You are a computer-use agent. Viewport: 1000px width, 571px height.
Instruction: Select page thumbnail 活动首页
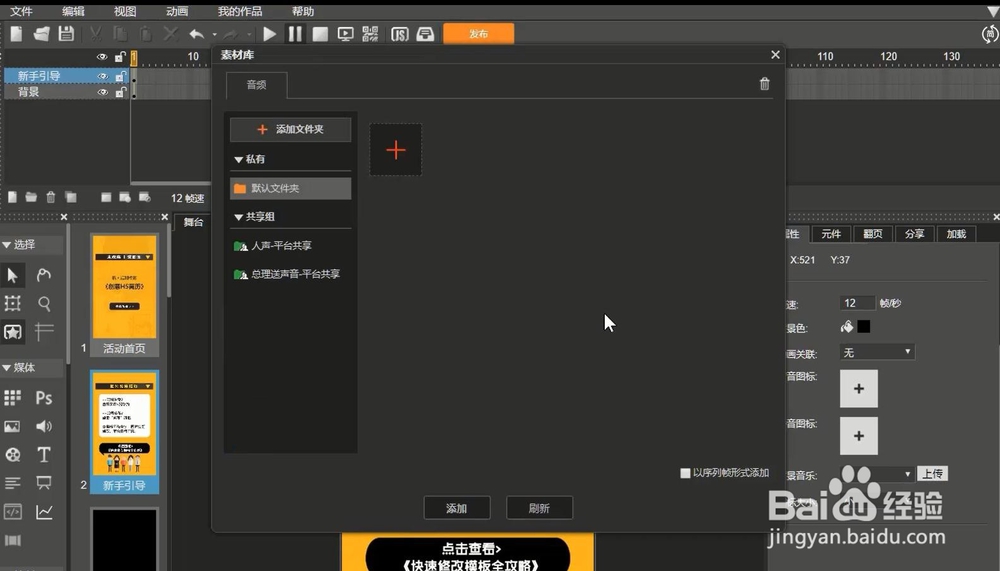[124, 295]
